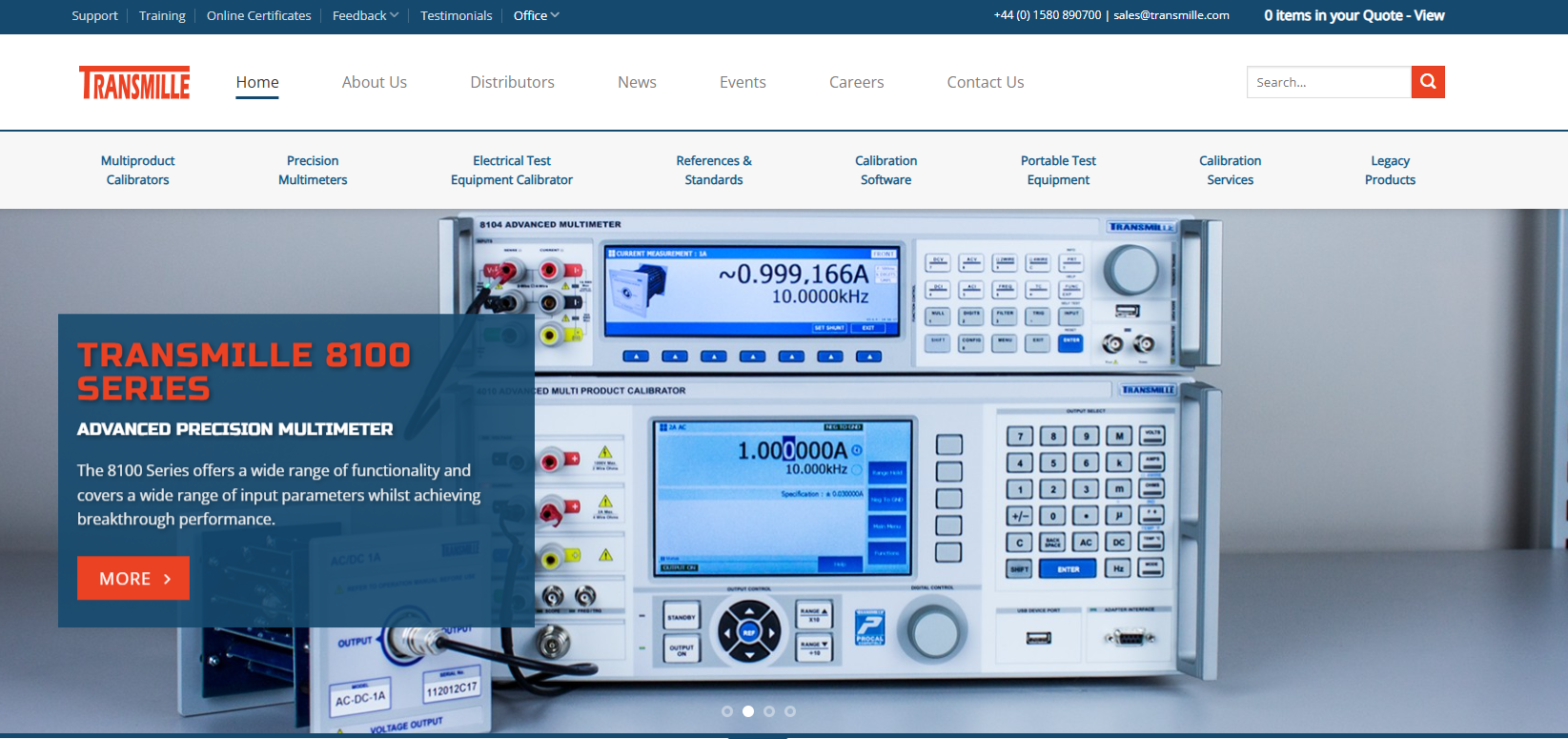Open Calibration Services category
The width and height of the screenshot is (1568, 739).
[x=1231, y=170]
